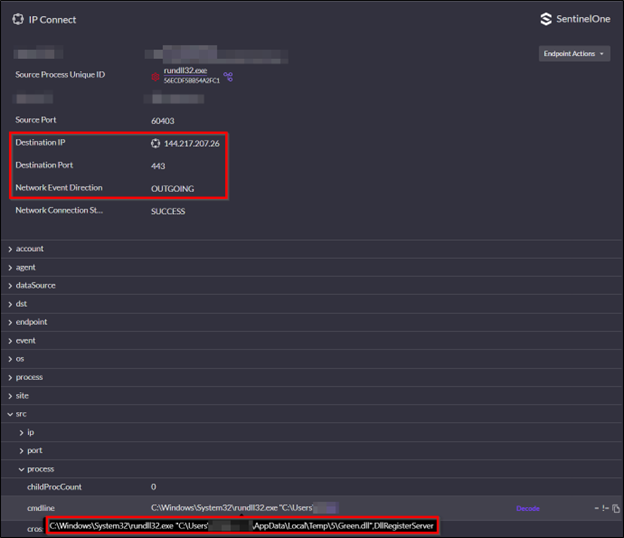The image size is (624, 538).
Task: Click the destination IP 144.217.207.26
Action: [x=191, y=143]
